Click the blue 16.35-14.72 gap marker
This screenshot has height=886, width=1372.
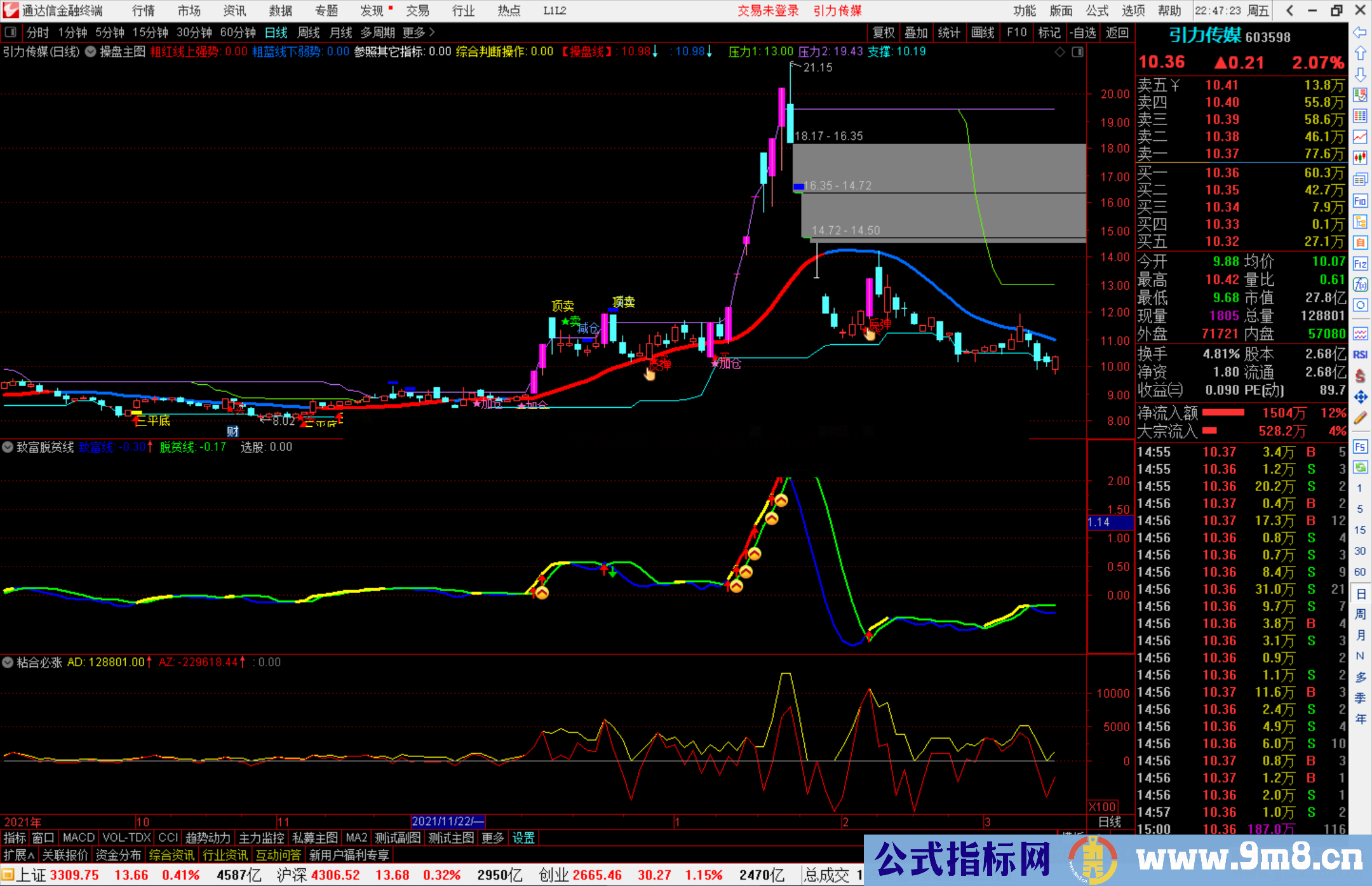(798, 187)
